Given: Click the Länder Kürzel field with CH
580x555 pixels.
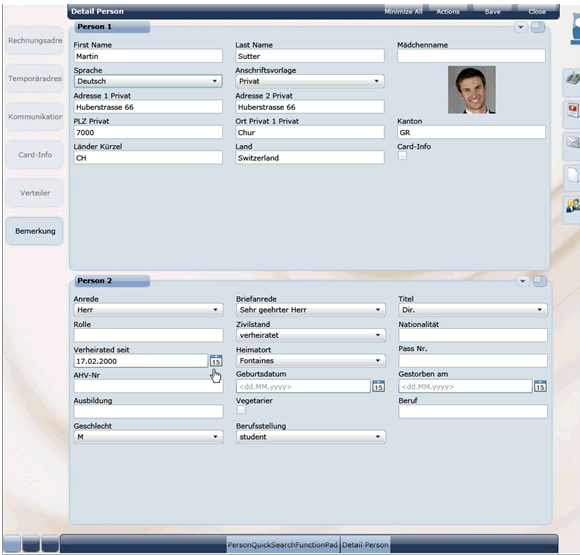Looking at the screenshot, I should [148, 158].
